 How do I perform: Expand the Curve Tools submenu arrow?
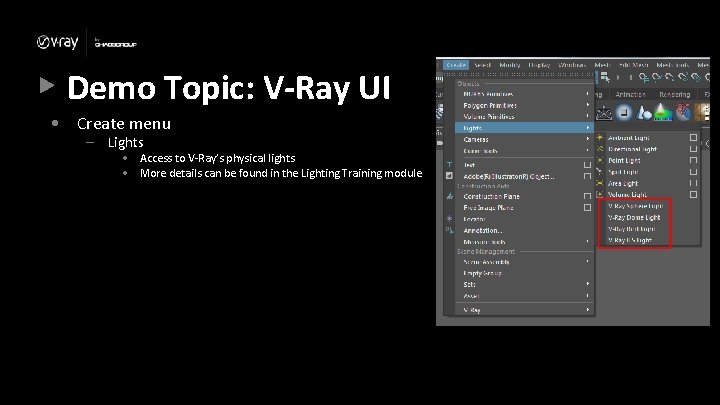click(588, 151)
